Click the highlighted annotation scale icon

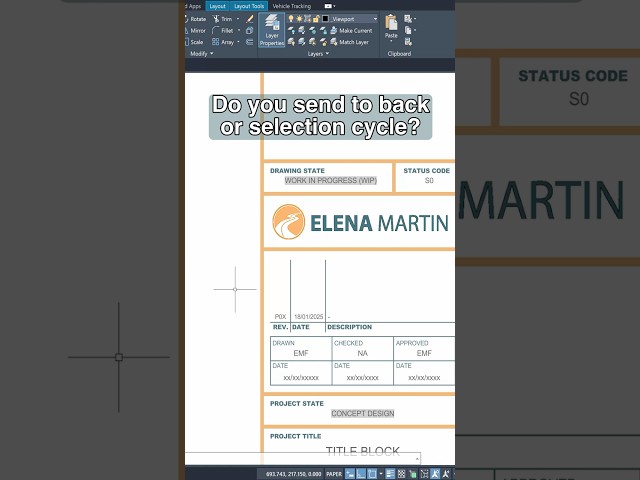(435, 474)
